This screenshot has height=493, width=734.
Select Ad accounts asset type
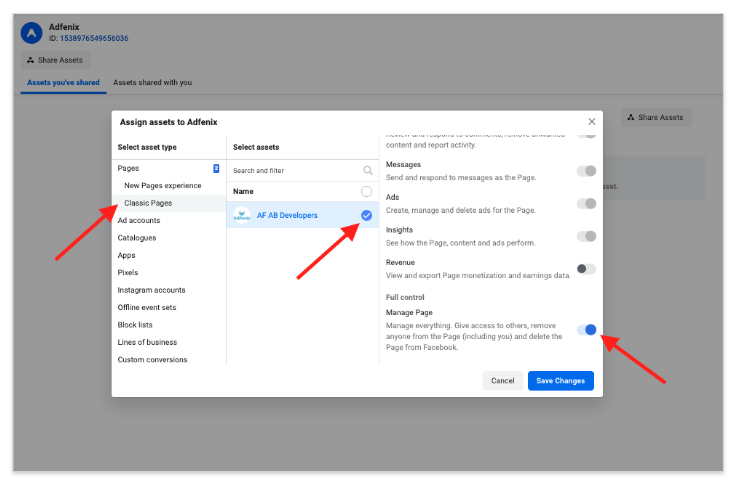click(x=139, y=220)
